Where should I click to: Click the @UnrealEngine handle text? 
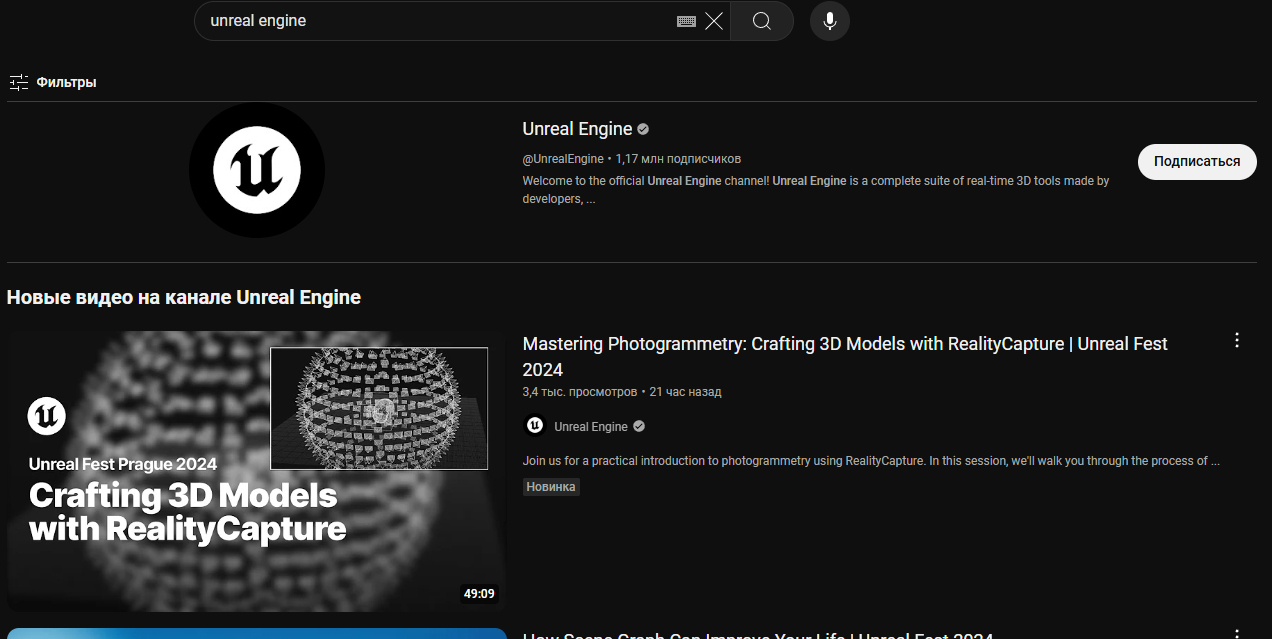pyautogui.click(x=563, y=159)
